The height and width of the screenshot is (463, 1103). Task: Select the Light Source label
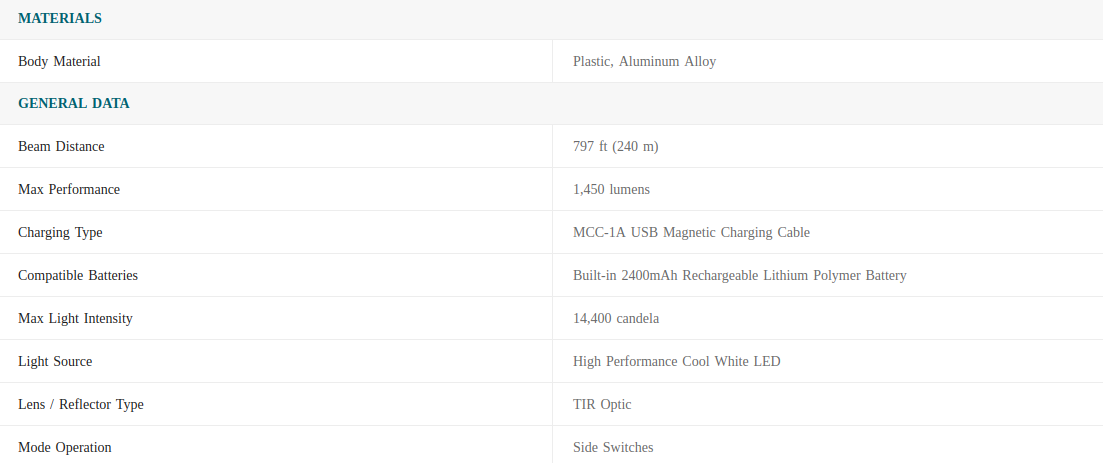(x=55, y=361)
